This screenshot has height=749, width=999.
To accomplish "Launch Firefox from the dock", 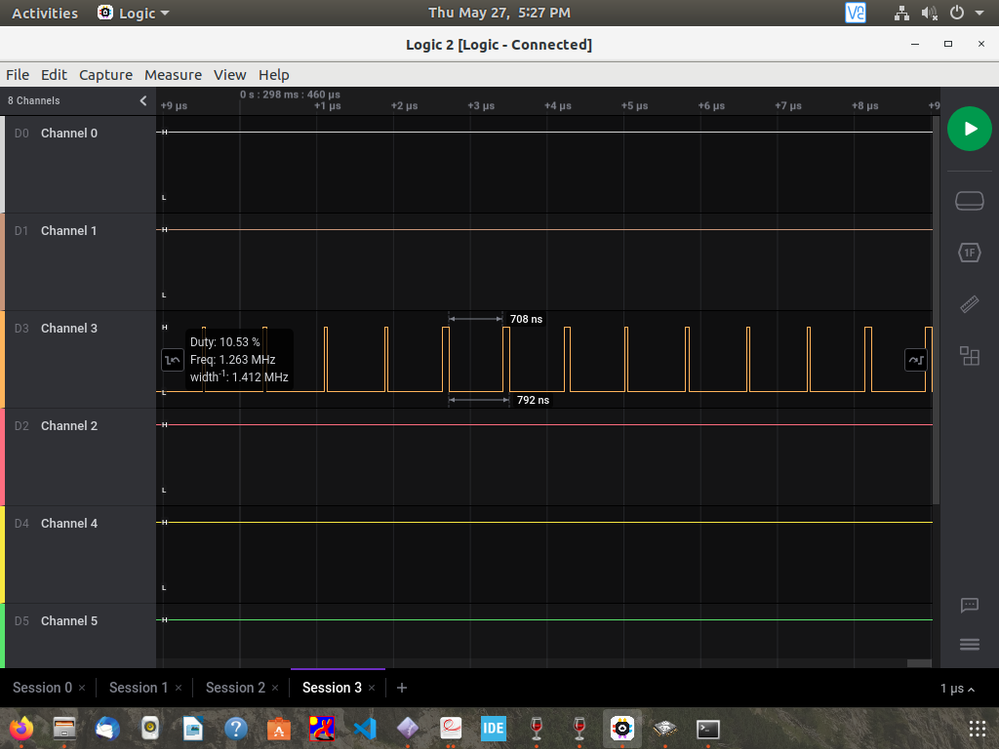I will click(21, 728).
